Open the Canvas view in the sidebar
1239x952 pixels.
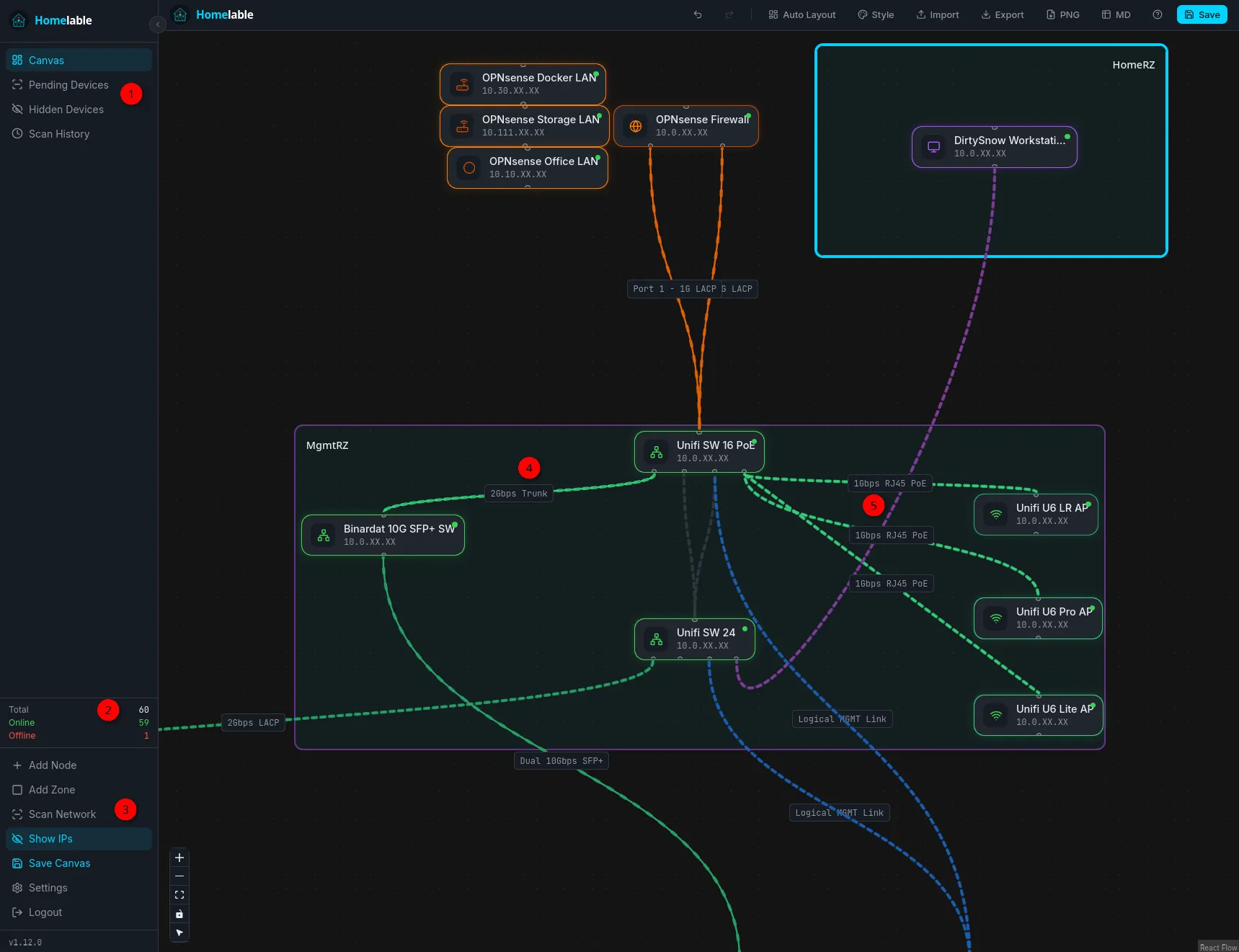tap(79, 60)
